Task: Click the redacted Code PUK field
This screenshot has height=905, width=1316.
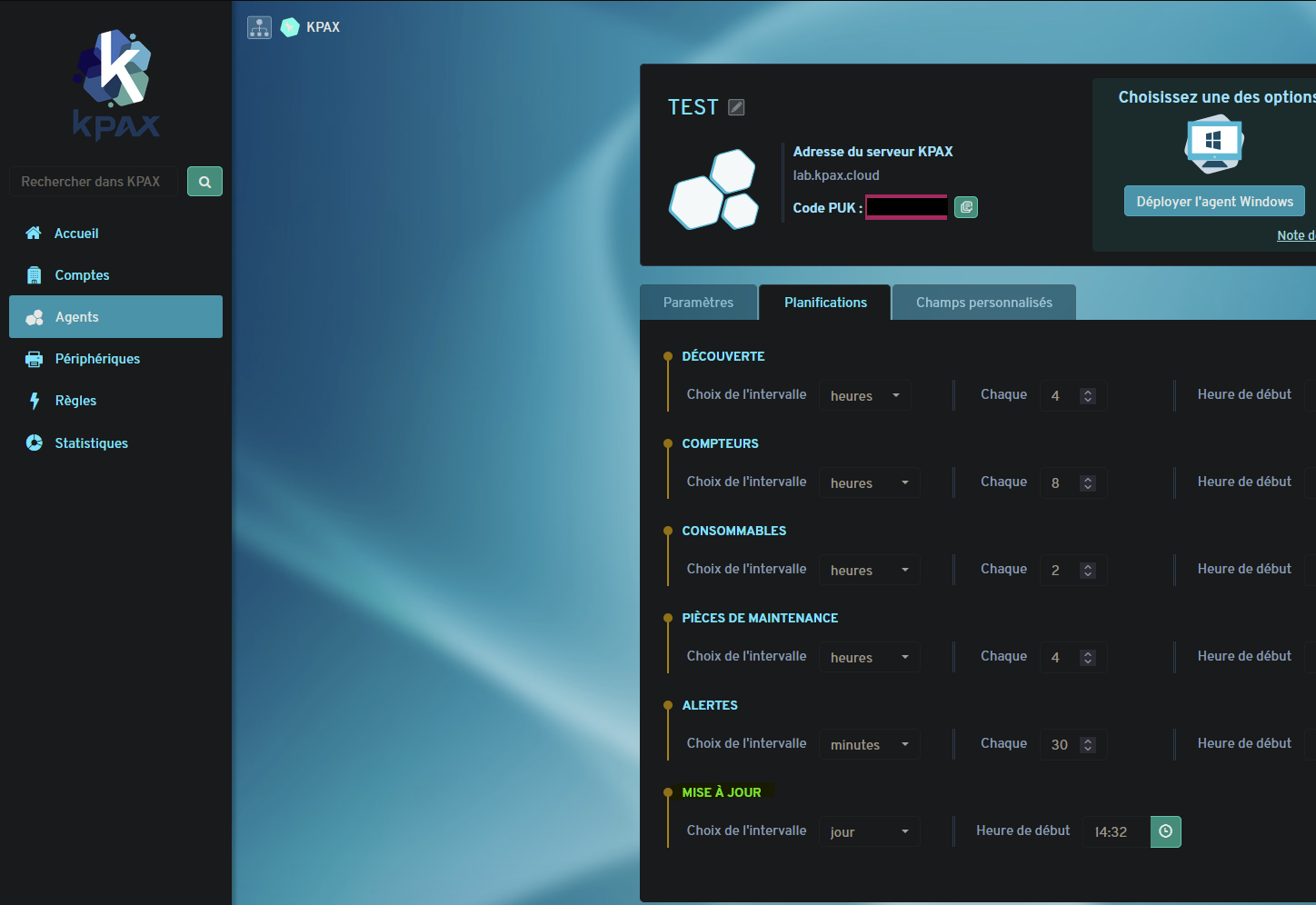Action: (x=906, y=207)
